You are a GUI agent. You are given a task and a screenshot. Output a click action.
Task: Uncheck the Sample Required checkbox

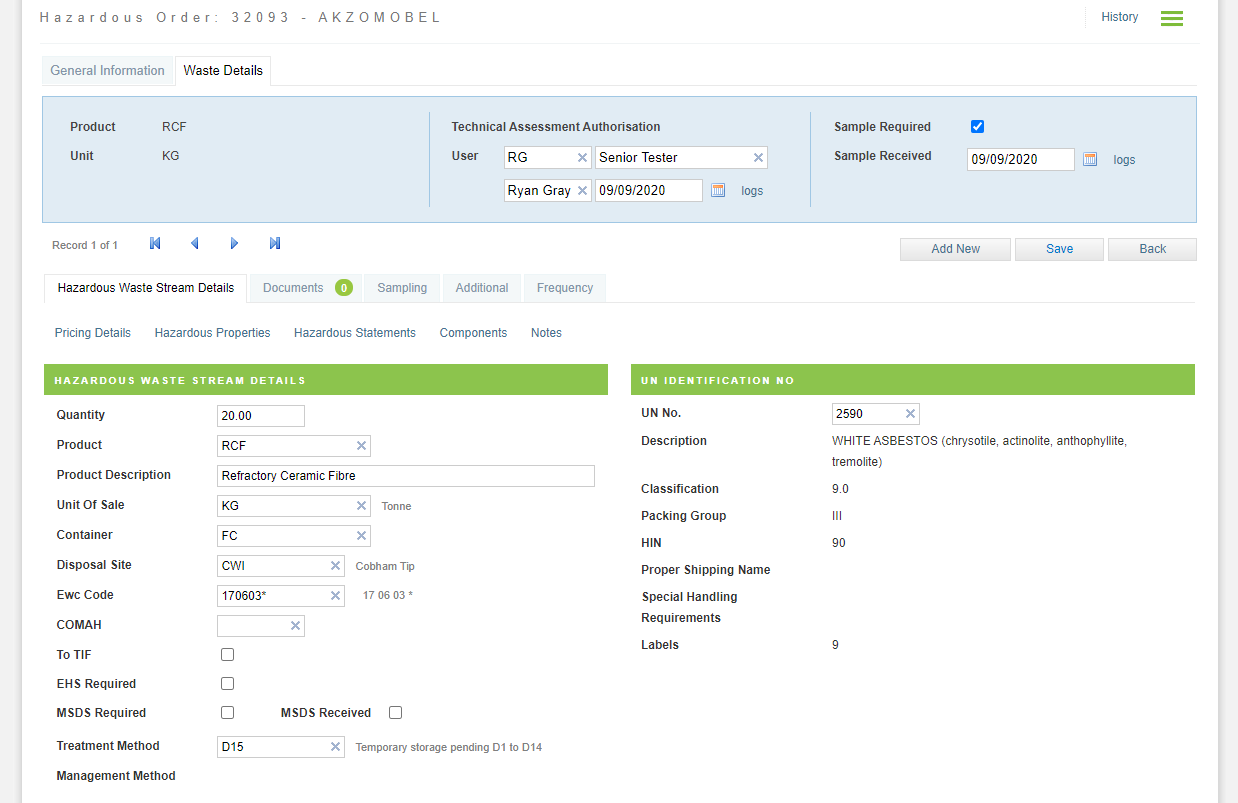[977, 126]
